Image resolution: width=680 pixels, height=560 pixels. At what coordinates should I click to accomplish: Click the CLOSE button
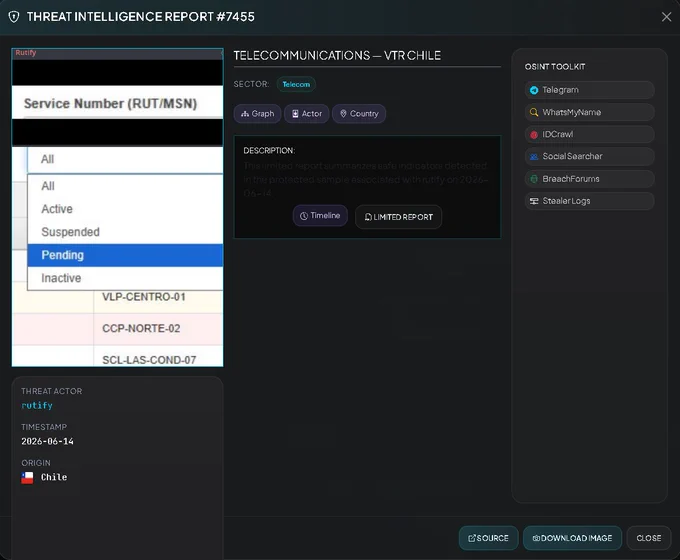(649, 538)
